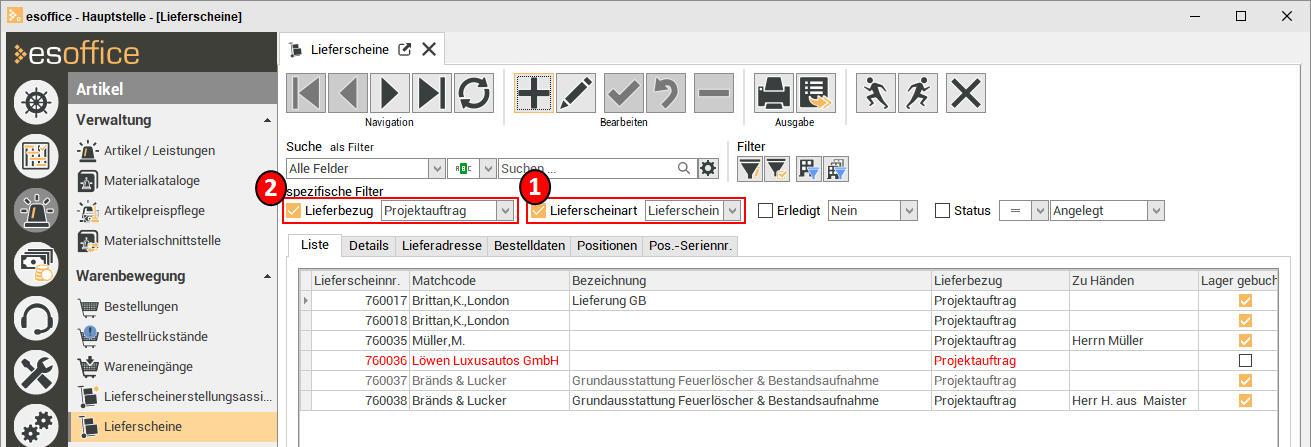Open the Erledigt Nein dropdown
Image resolution: width=1311 pixels, height=447 pixels.
tap(909, 211)
